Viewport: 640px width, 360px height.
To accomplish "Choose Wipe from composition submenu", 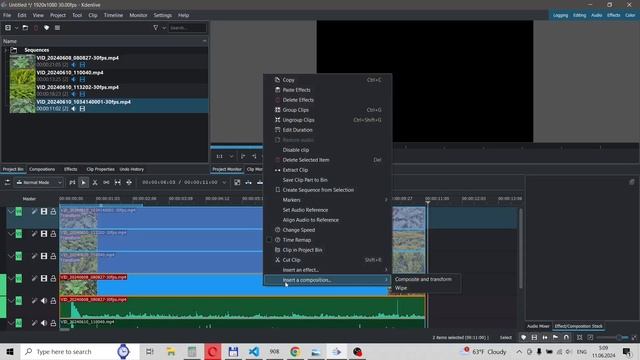I will [401, 288].
